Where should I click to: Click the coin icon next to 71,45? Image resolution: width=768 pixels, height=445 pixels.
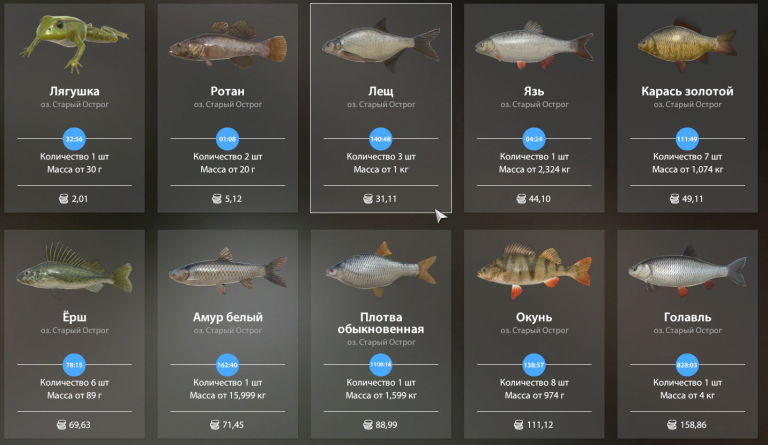[215, 424]
